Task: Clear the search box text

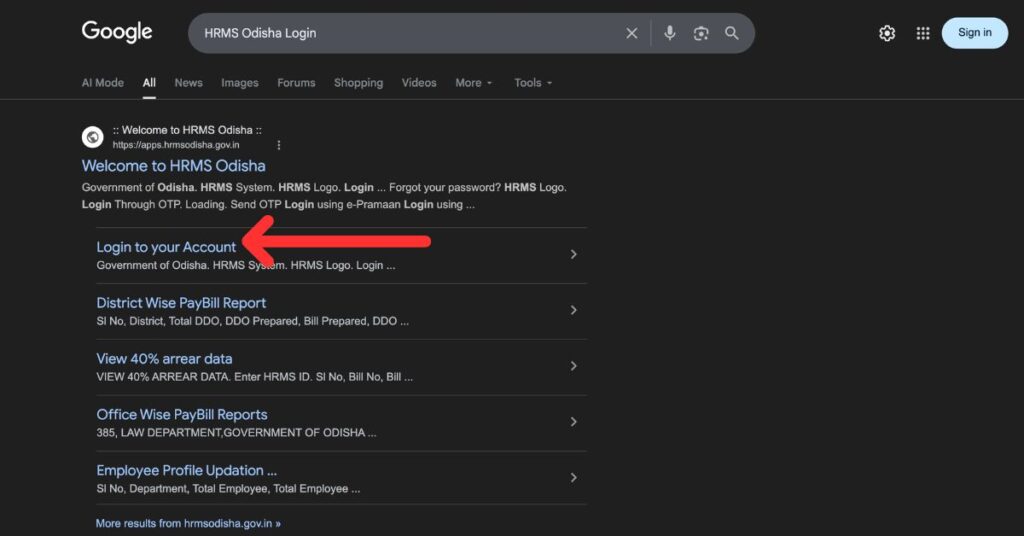Action: (x=632, y=33)
